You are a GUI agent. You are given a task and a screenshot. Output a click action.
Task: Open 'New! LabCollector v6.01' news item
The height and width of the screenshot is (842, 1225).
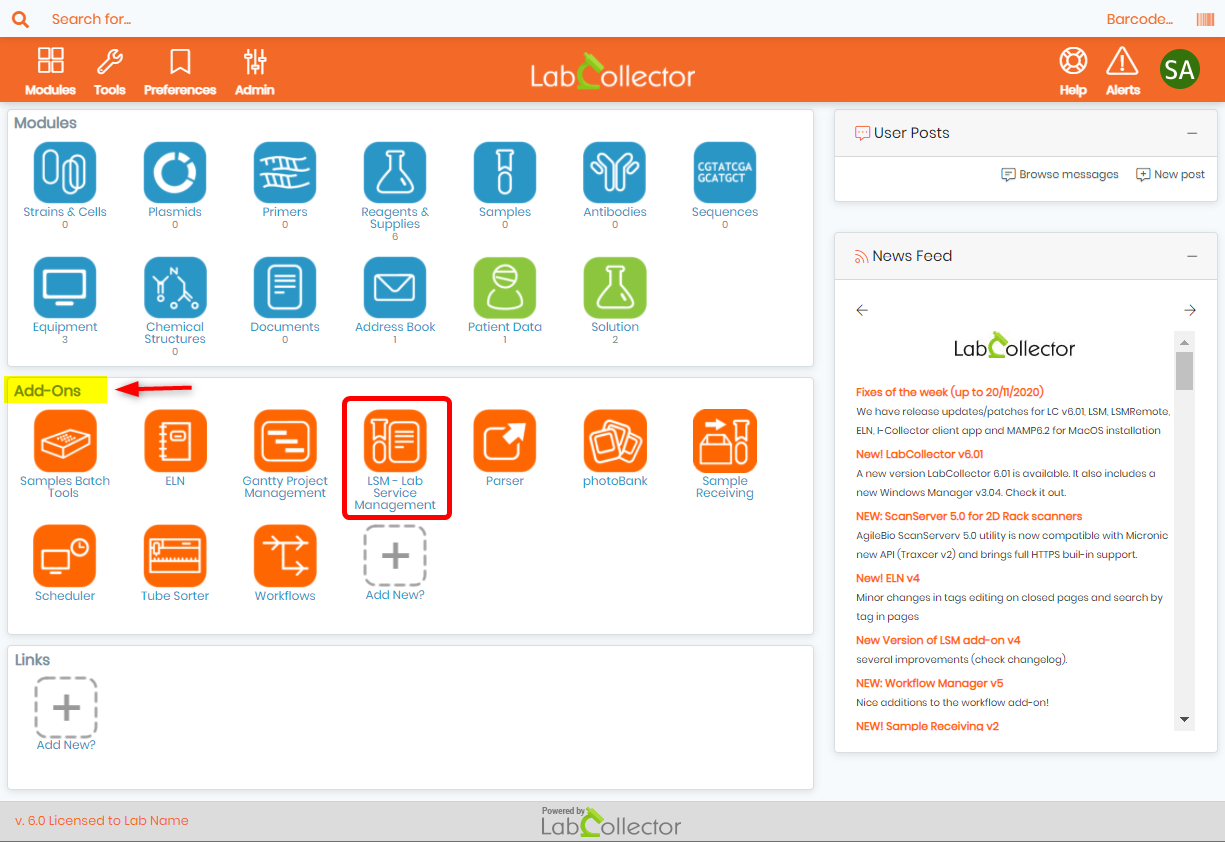pos(920,454)
